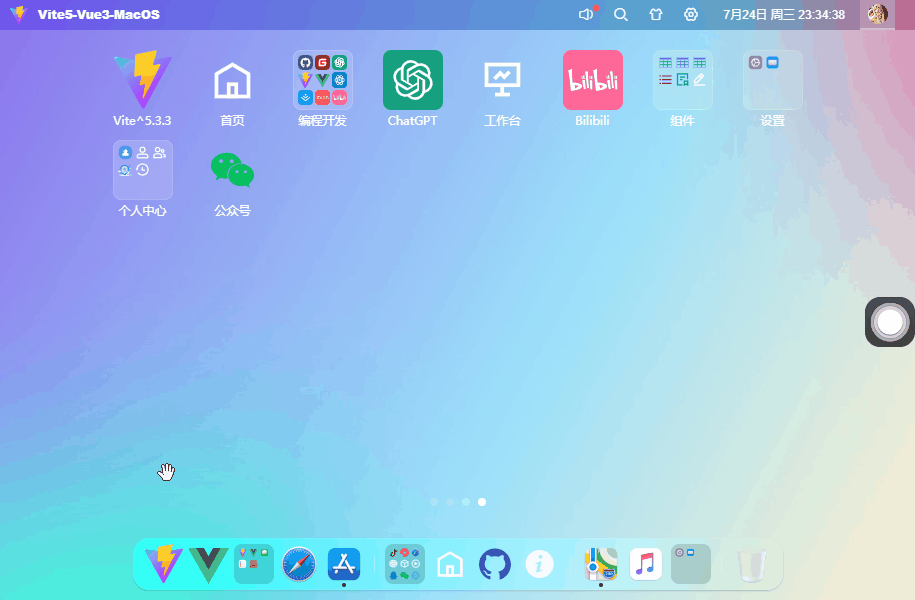The width and height of the screenshot is (915, 600).
Task: Go to the third desktop page dot
Action: [466, 502]
